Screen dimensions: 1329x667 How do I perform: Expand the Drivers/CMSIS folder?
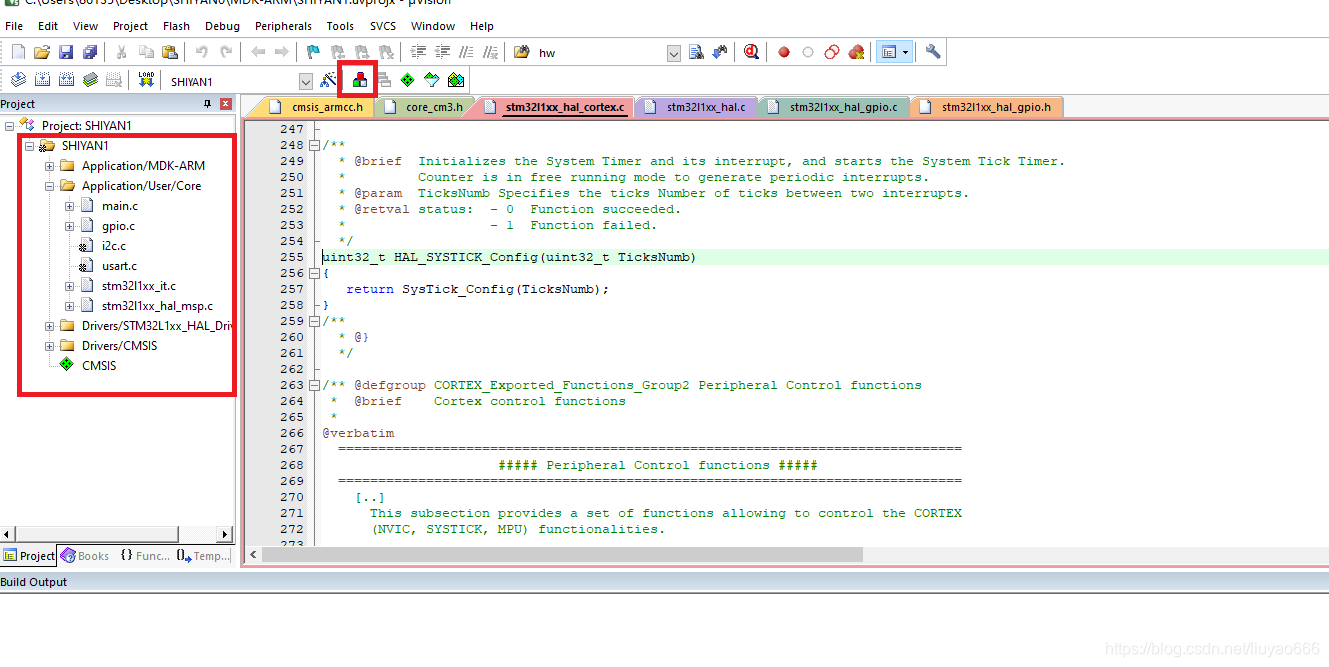click(x=50, y=346)
